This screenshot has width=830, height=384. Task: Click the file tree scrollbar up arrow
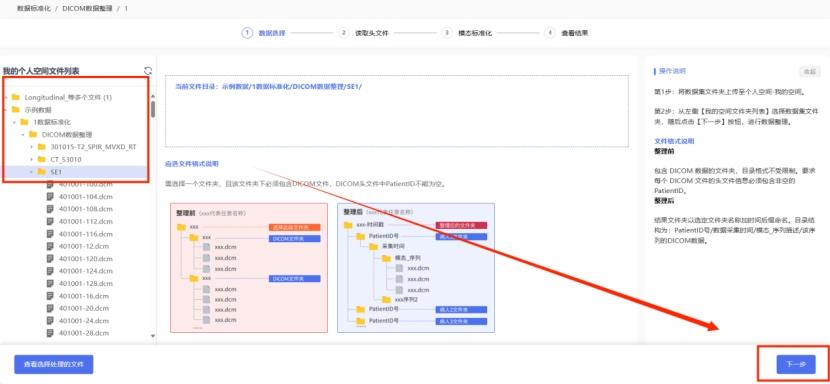[154, 97]
